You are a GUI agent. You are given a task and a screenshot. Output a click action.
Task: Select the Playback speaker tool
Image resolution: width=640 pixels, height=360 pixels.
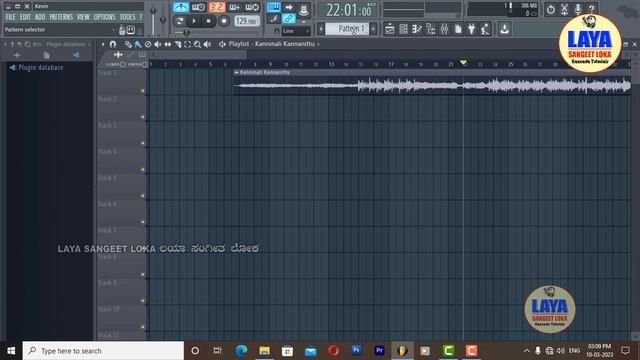tap(207, 44)
